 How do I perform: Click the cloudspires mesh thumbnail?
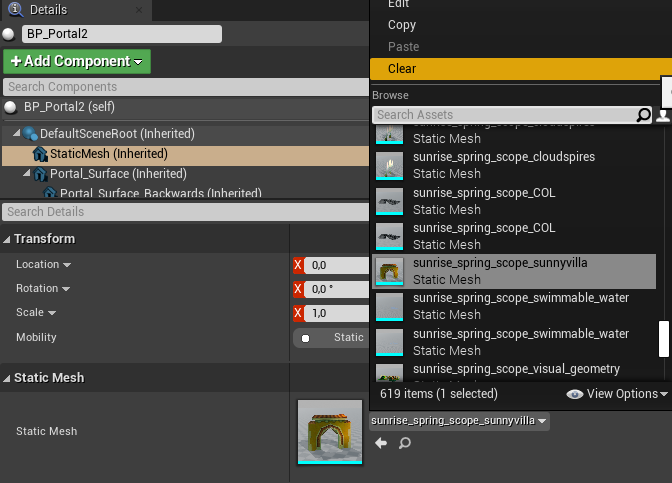pyautogui.click(x=390, y=166)
